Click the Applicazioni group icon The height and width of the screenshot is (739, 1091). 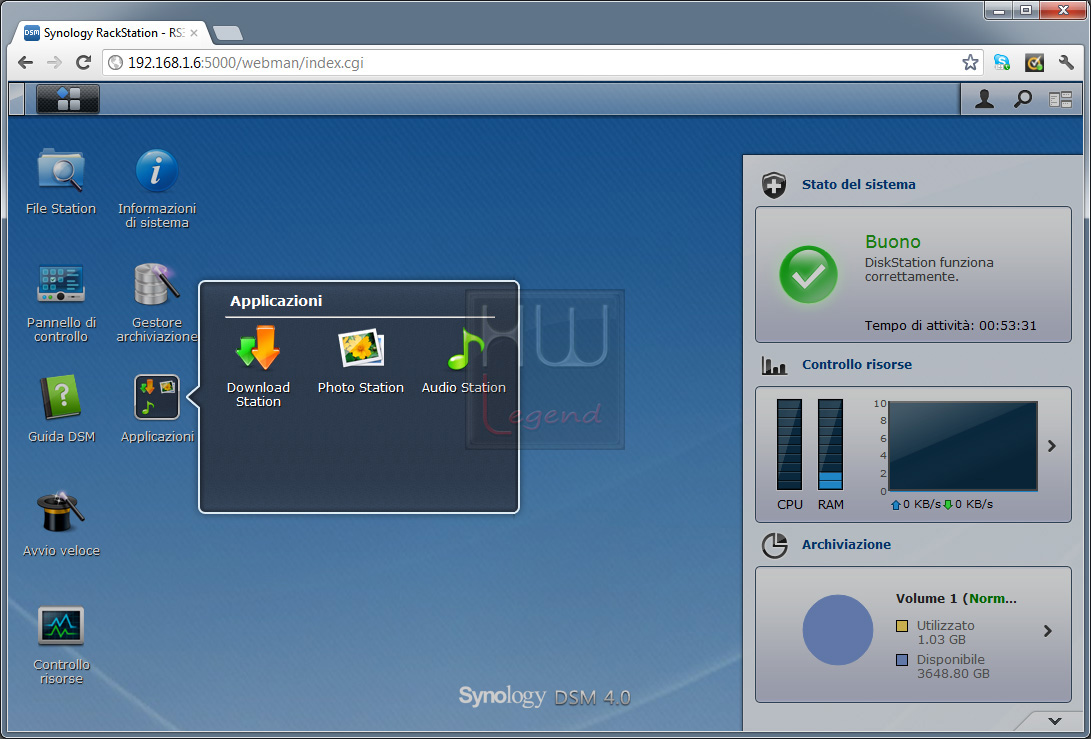click(157, 397)
